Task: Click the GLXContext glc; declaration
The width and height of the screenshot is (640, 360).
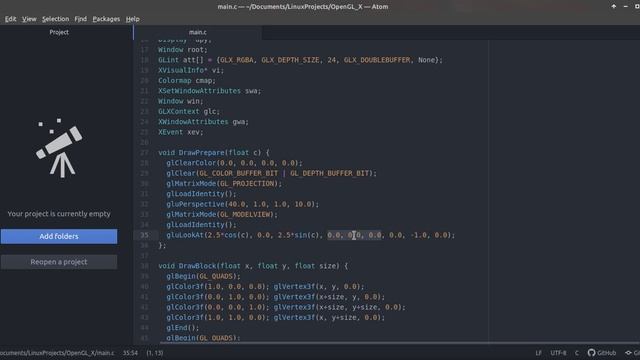Action: [x=189, y=111]
